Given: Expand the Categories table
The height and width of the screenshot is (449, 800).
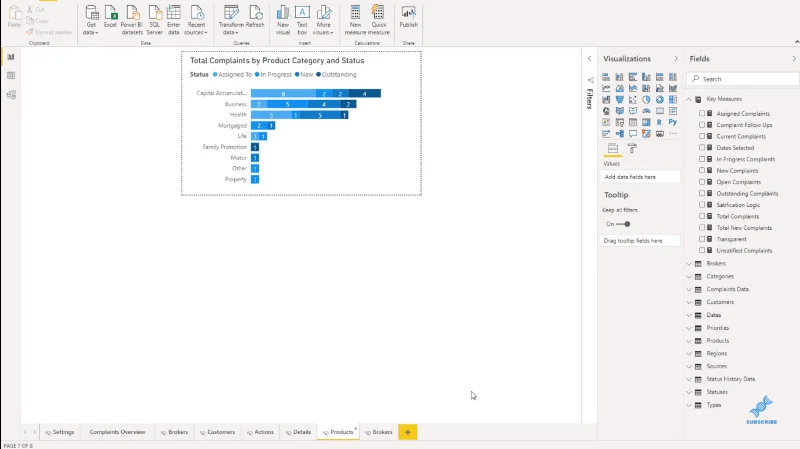Looking at the screenshot, I should pos(689,277).
